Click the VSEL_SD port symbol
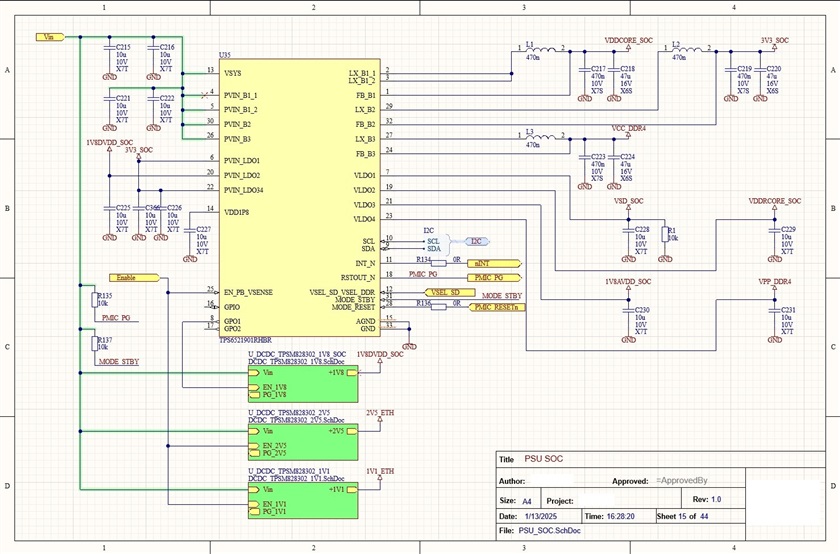 pos(450,293)
